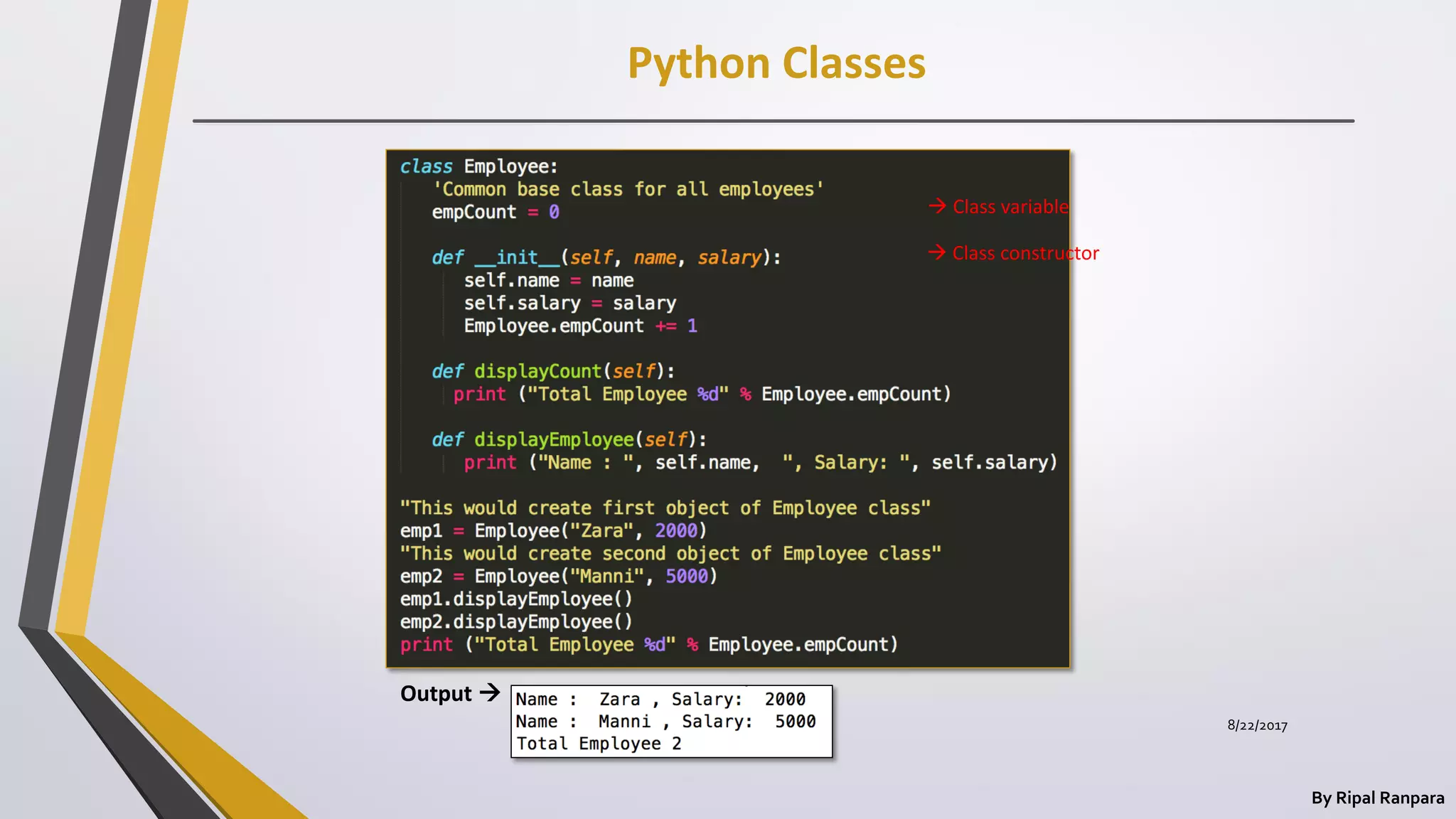
Task: Click the indented print 'Total Employee %d' line in displayCount
Action: coord(702,394)
